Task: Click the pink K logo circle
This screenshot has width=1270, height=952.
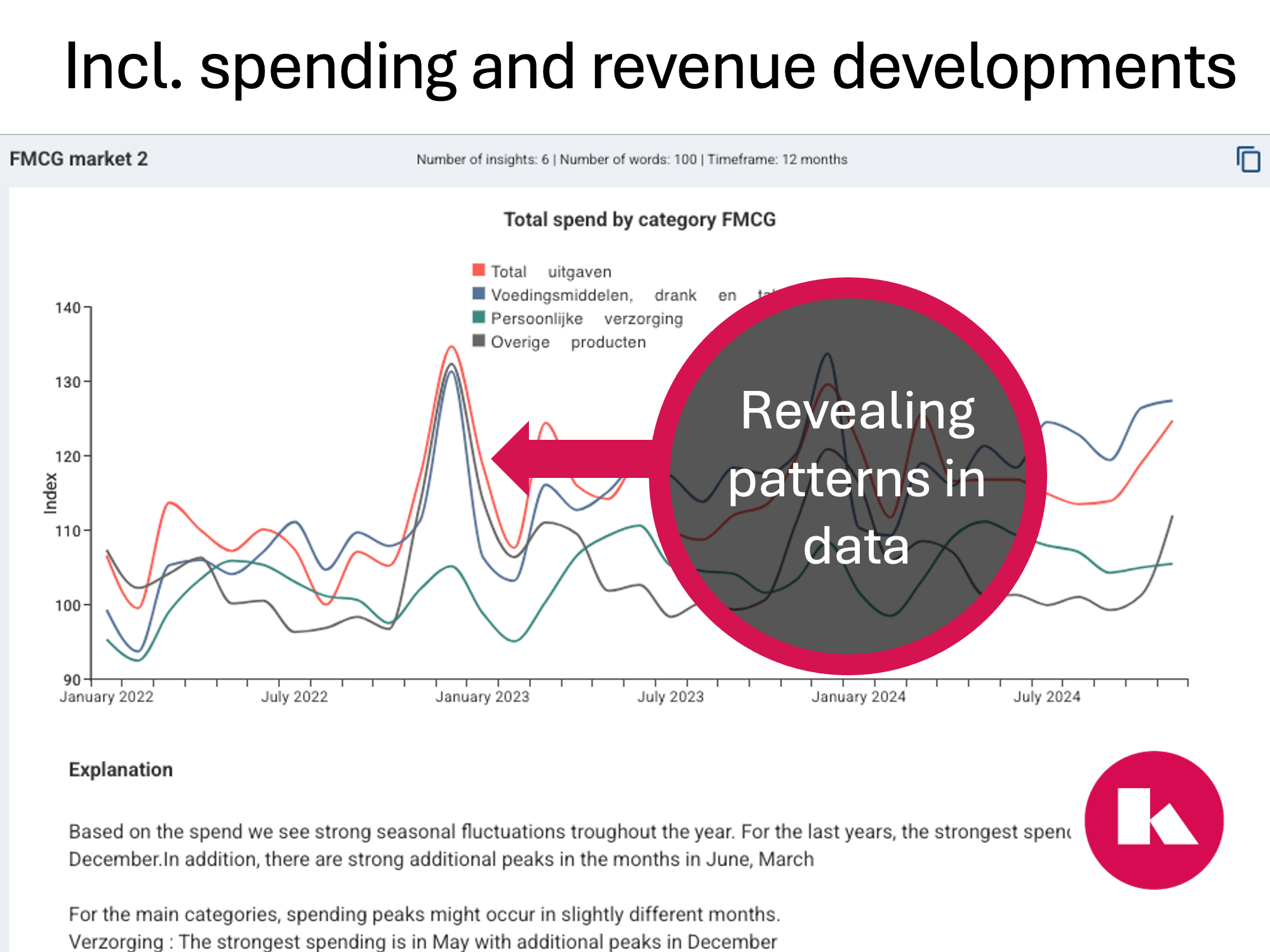Action: [x=1154, y=820]
